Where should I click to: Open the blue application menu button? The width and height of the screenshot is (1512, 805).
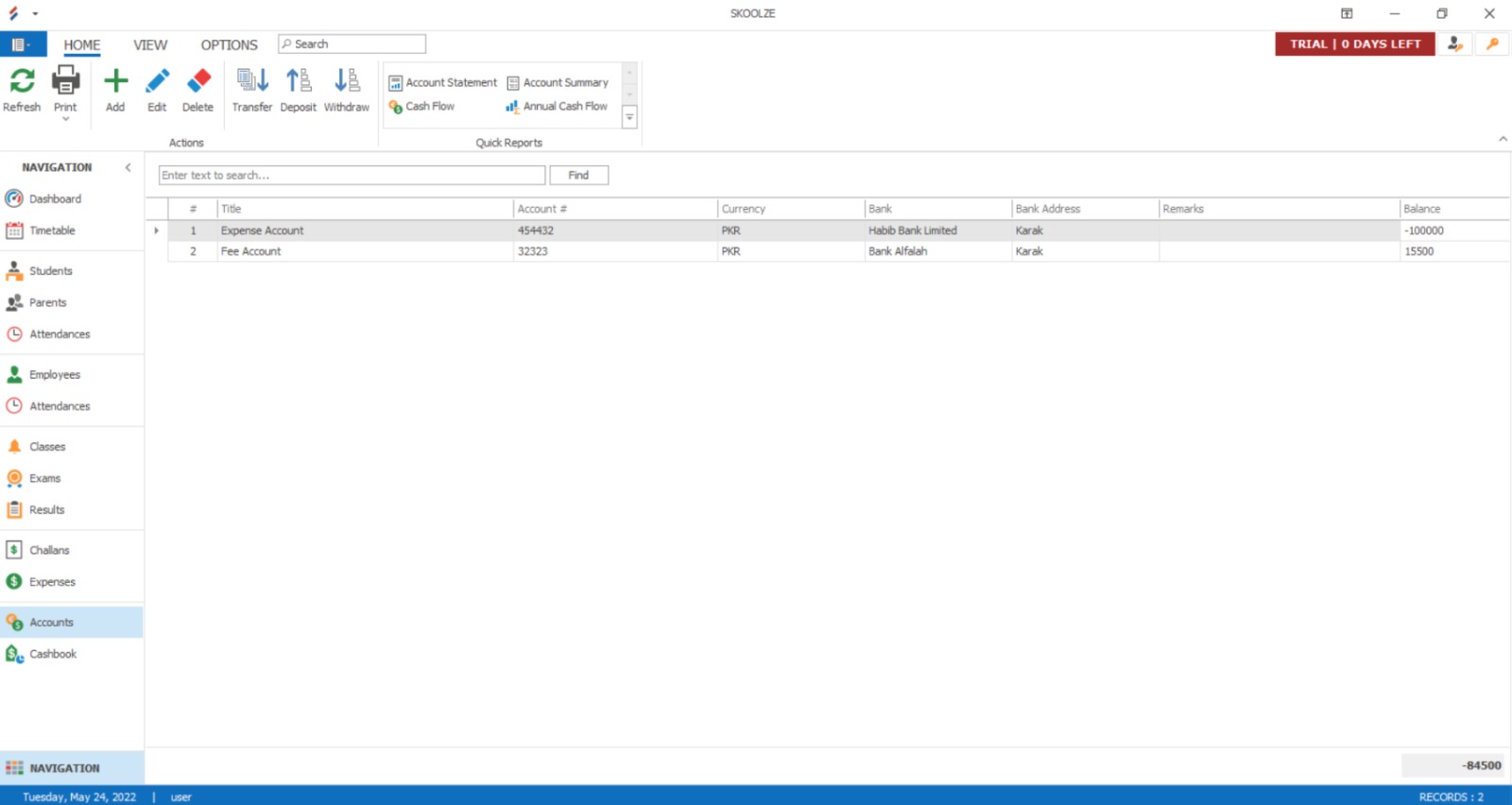[x=23, y=44]
